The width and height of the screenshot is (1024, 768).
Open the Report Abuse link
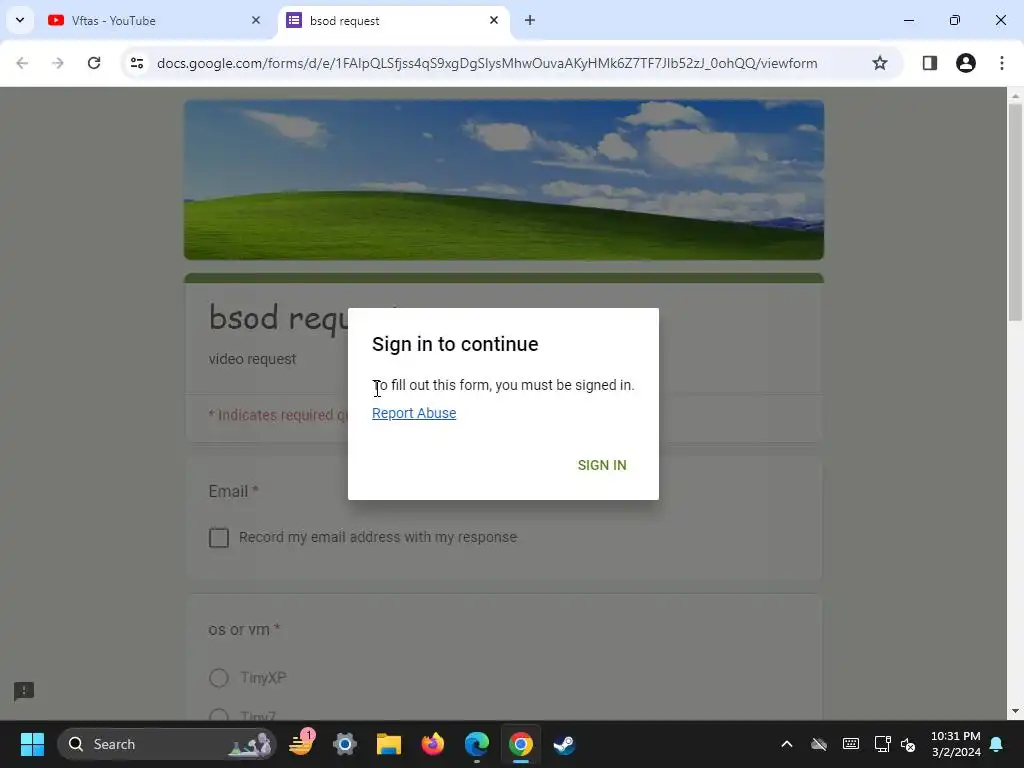(414, 413)
